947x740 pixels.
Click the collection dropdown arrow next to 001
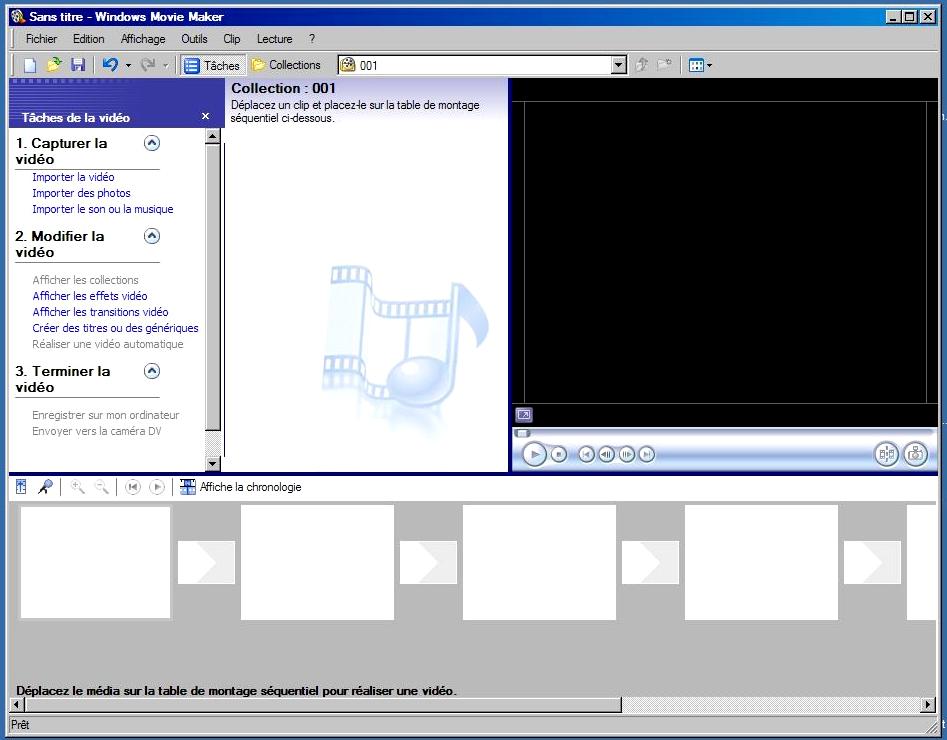click(618, 65)
